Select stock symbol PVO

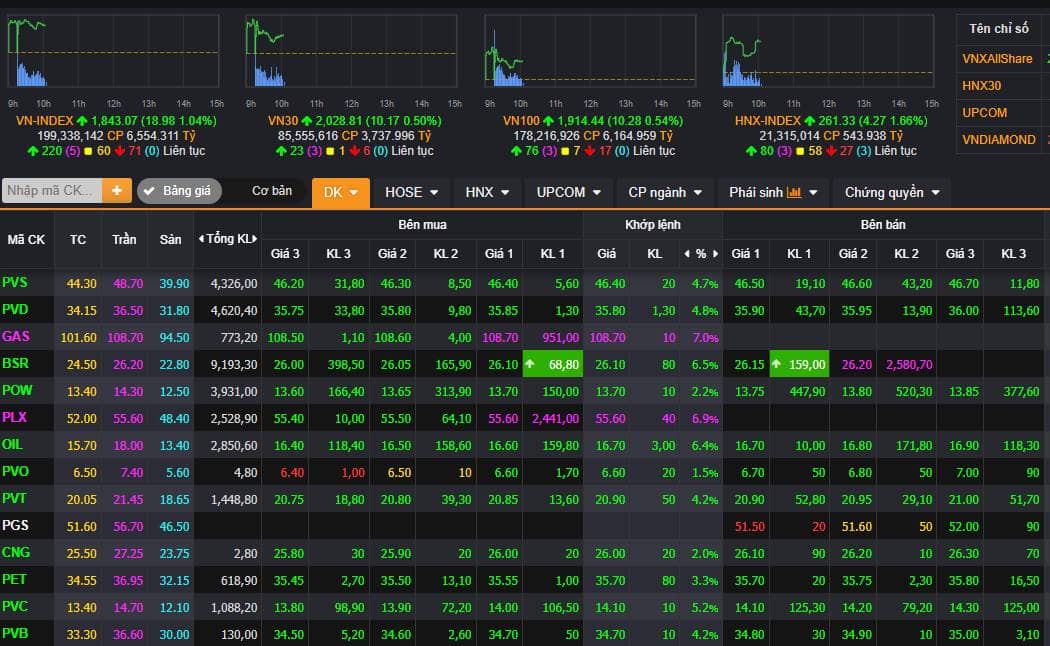tap(15, 471)
